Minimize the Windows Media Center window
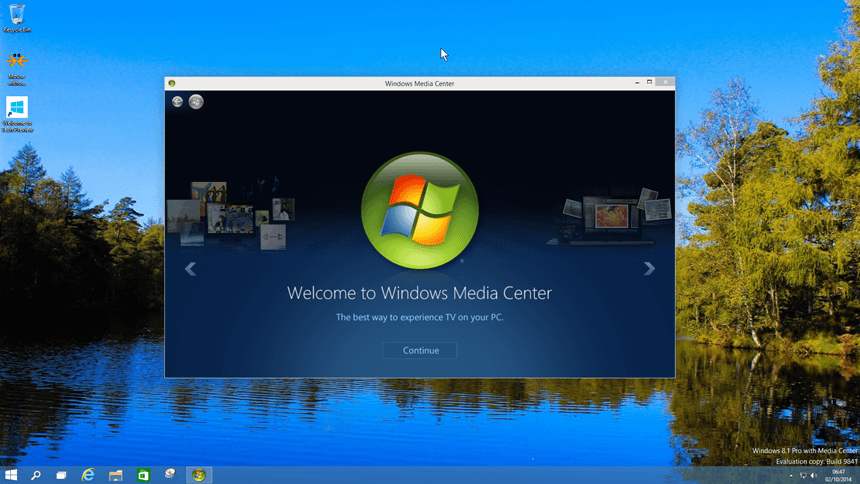 coord(637,82)
